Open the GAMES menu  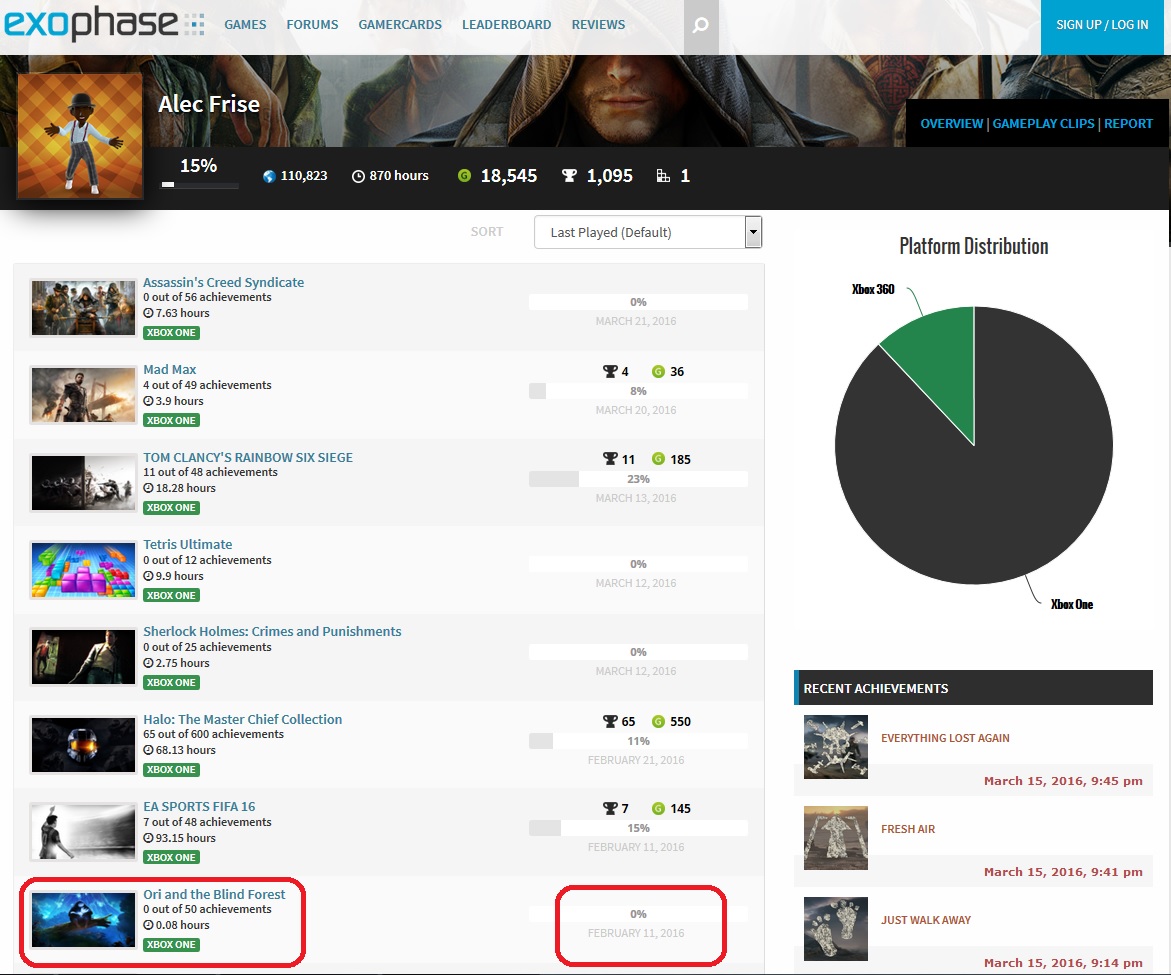point(245,25)
